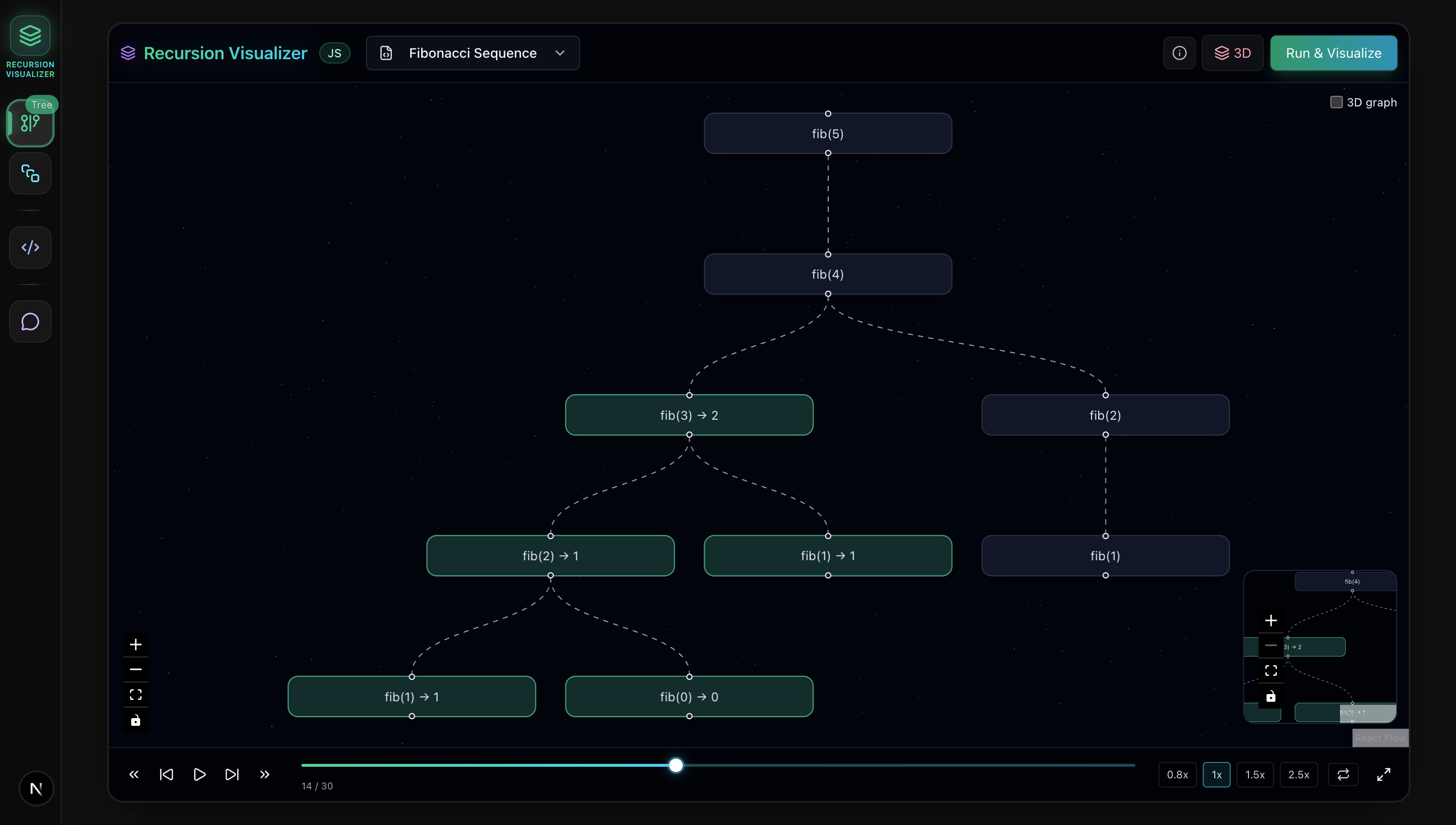The width and height of the screenshot is (1456, 825).
Task: Zoom in using minimap plus control
Action: (x=1271, y=620)
